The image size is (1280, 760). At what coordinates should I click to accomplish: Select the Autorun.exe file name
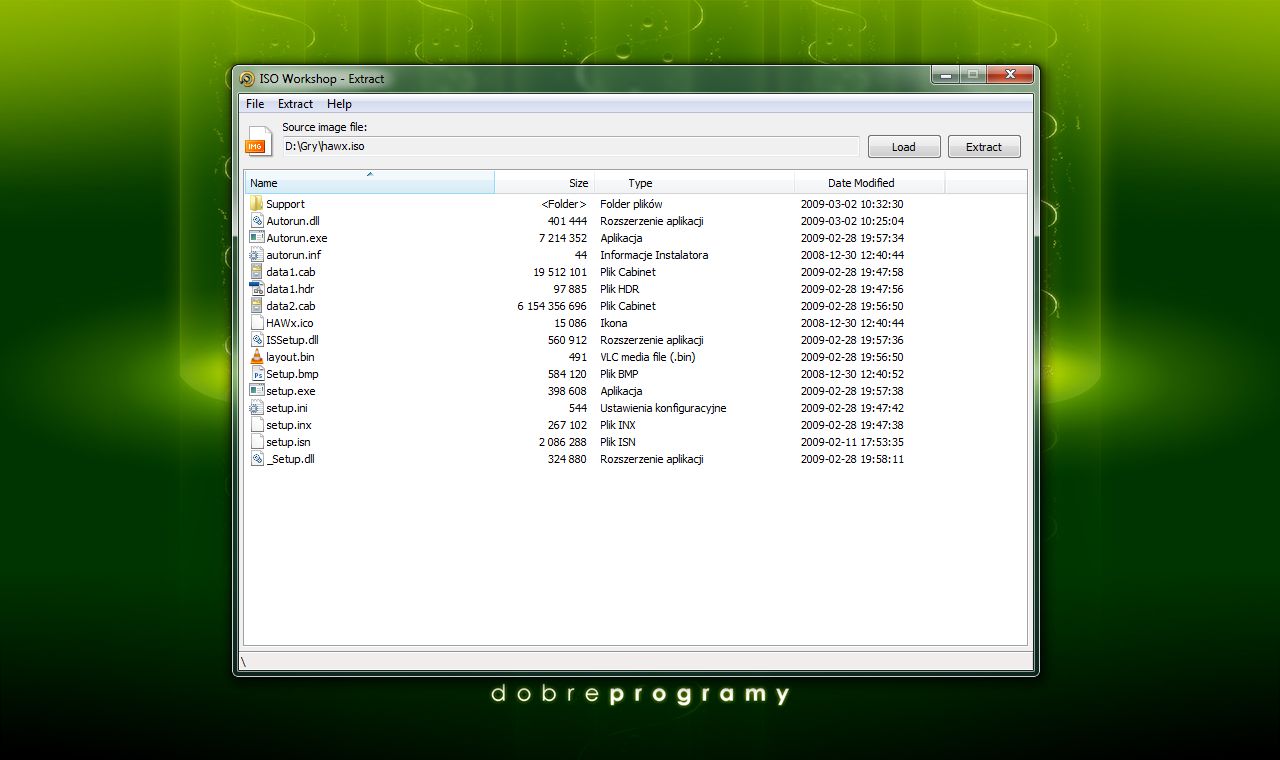tap(297, 238)
